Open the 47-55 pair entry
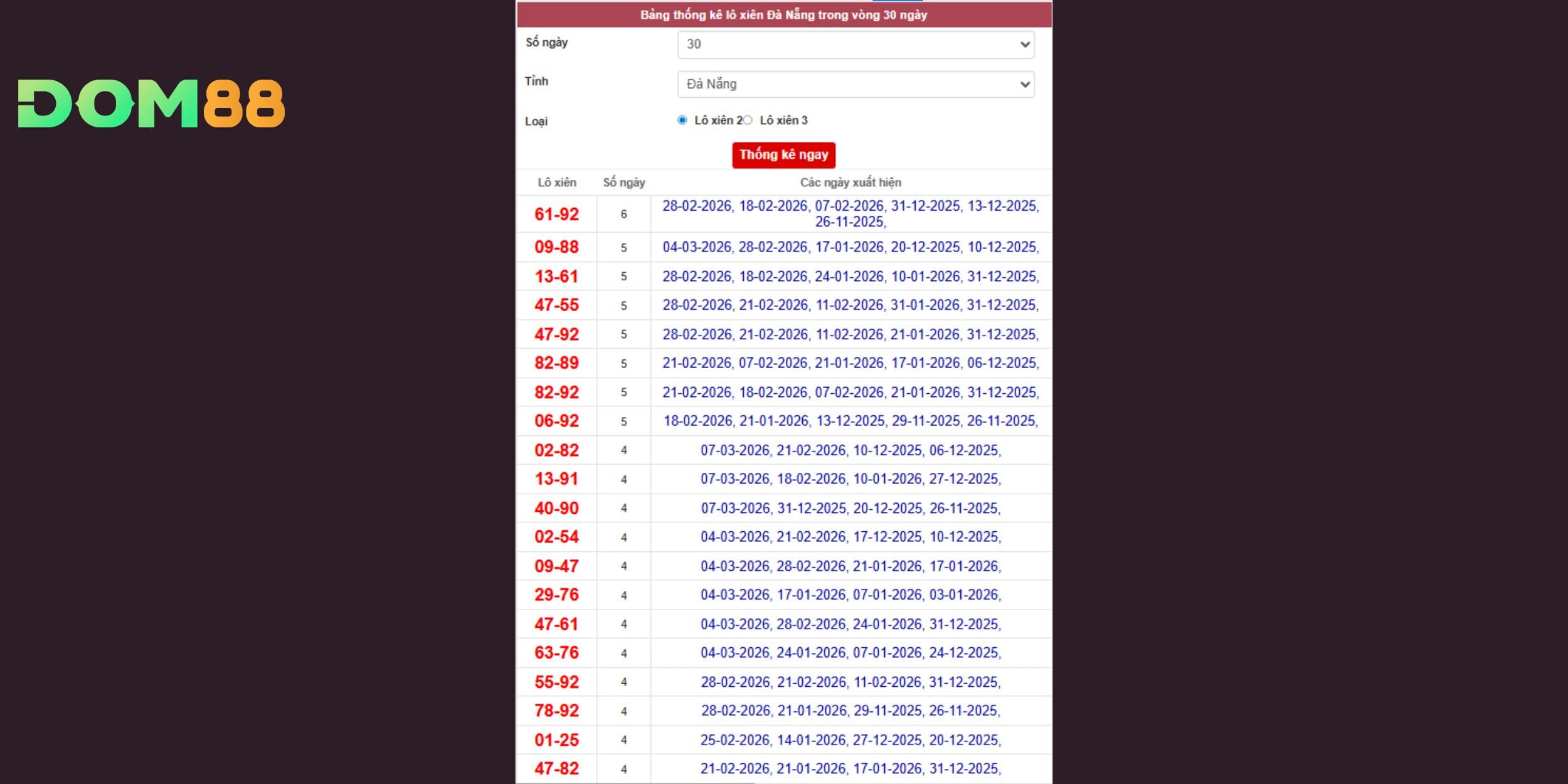The width and height of the screenshot is (1568, 784). tap(556, 305)
